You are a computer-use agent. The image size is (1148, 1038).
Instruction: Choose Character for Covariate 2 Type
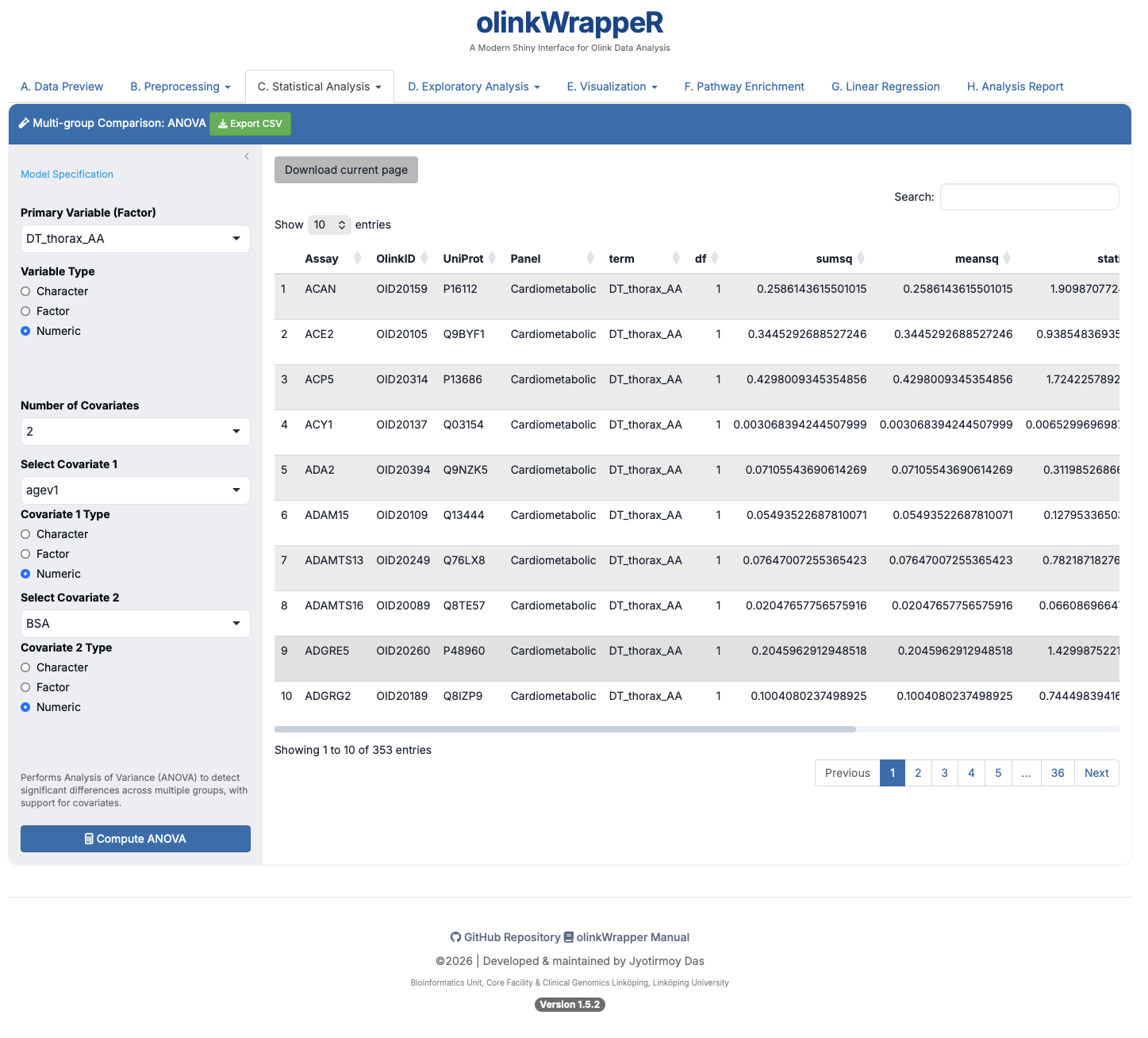25,667
